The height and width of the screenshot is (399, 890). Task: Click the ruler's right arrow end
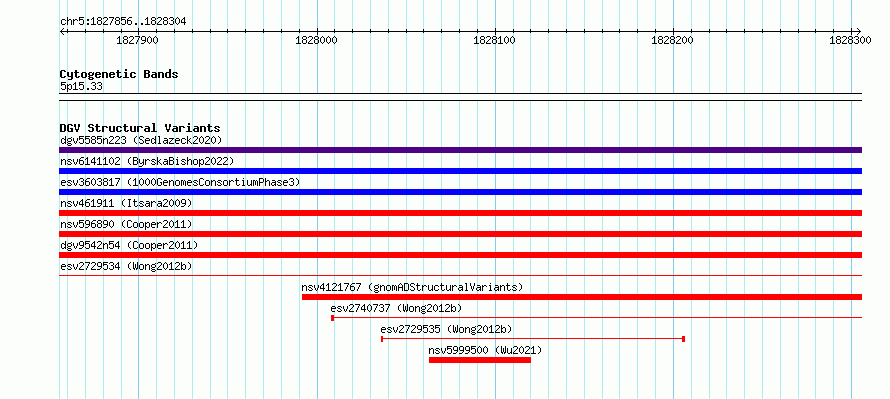859,31
